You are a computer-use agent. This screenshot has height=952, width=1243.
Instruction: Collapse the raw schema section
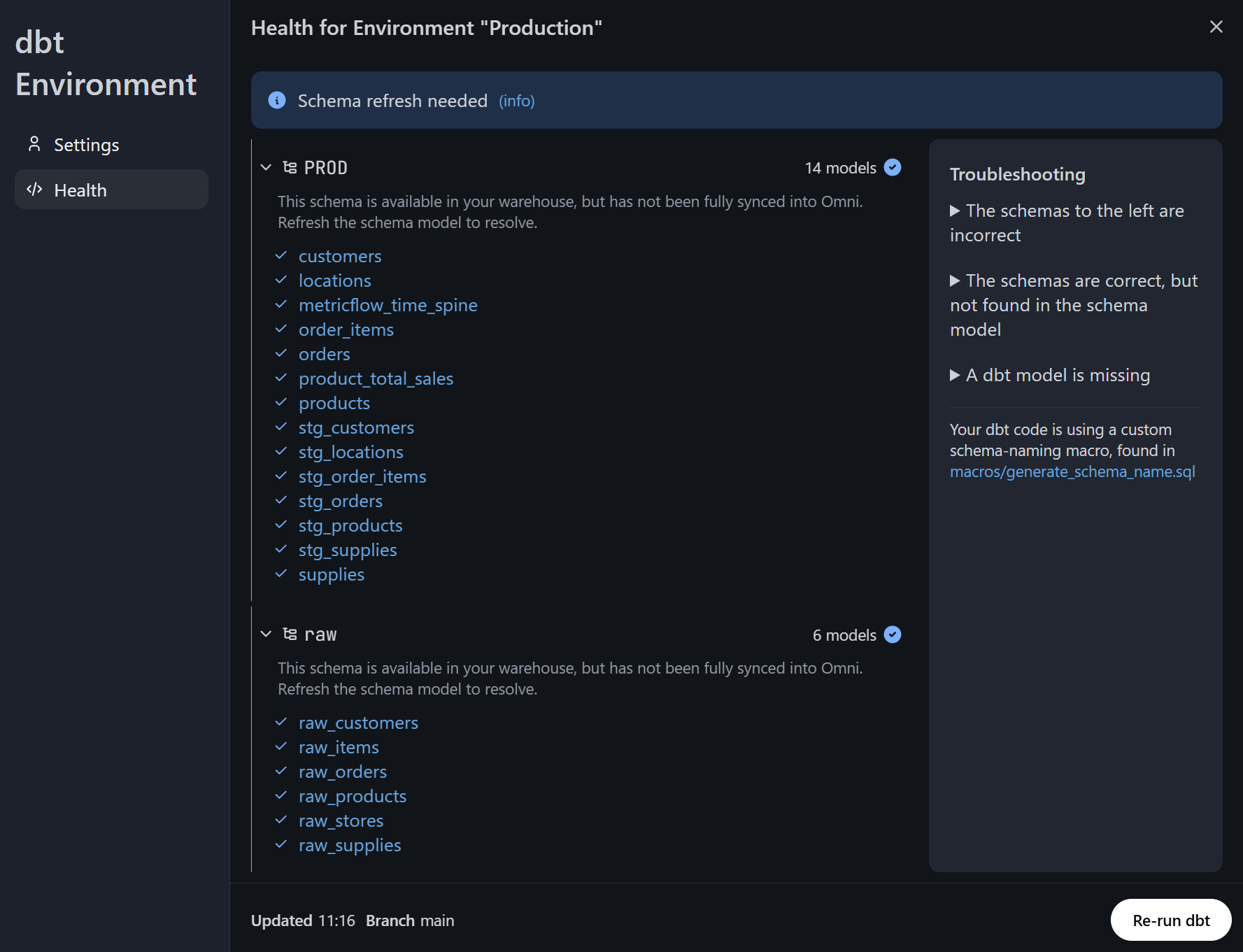pyautogui.click(x=266, y=634)
